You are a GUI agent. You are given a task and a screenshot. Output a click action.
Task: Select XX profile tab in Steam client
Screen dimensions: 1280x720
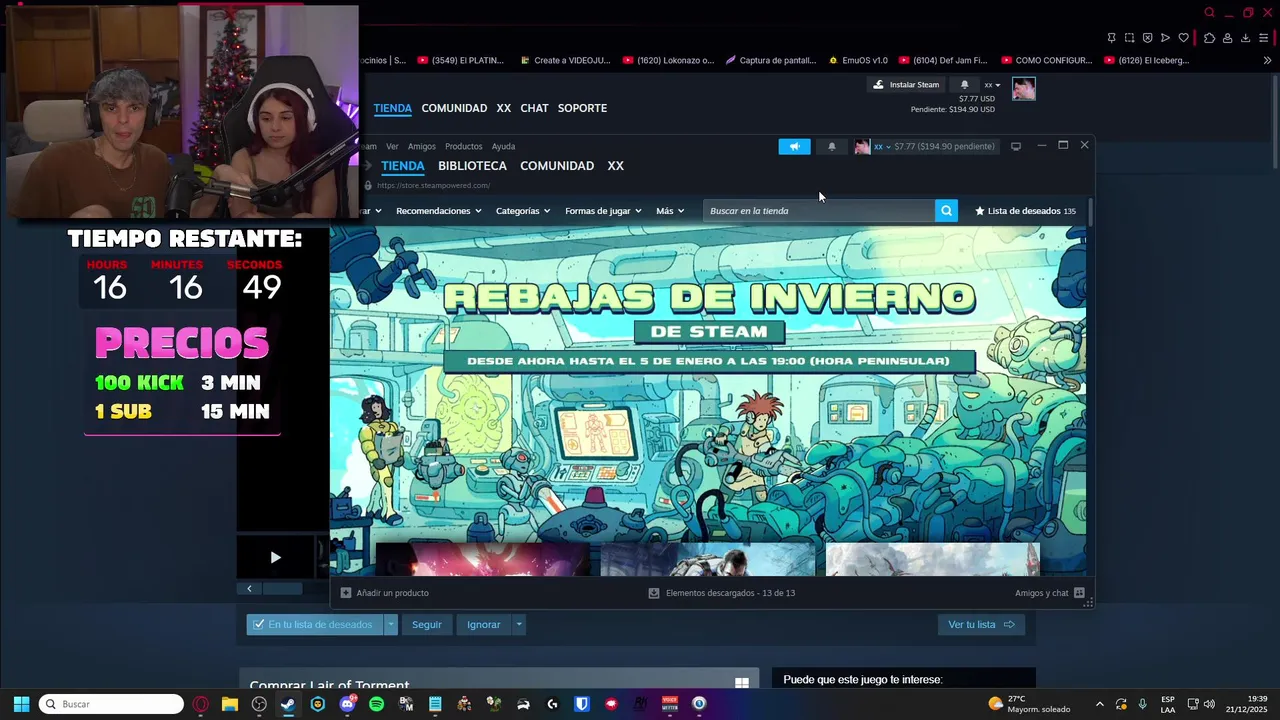tap(616, 166)
